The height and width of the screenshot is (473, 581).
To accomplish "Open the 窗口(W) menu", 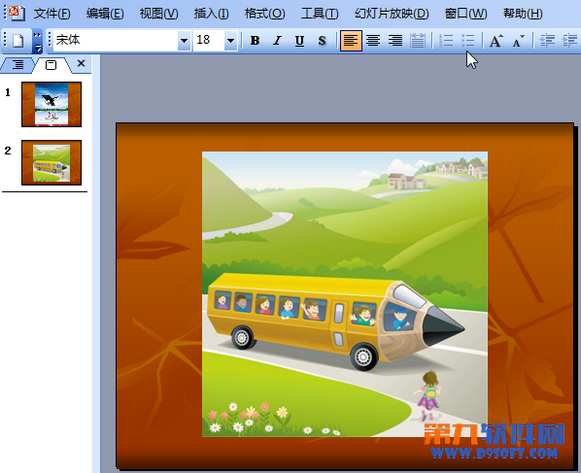I will (x=466, y=14).
